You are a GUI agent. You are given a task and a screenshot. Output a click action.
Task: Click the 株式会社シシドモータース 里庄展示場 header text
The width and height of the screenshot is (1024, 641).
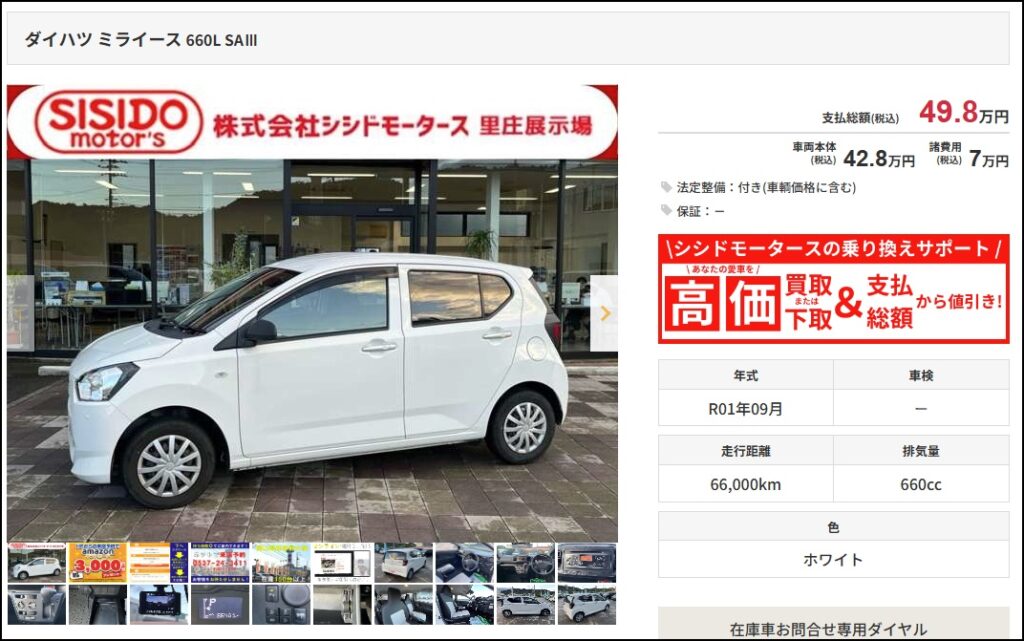click(403, 125)
